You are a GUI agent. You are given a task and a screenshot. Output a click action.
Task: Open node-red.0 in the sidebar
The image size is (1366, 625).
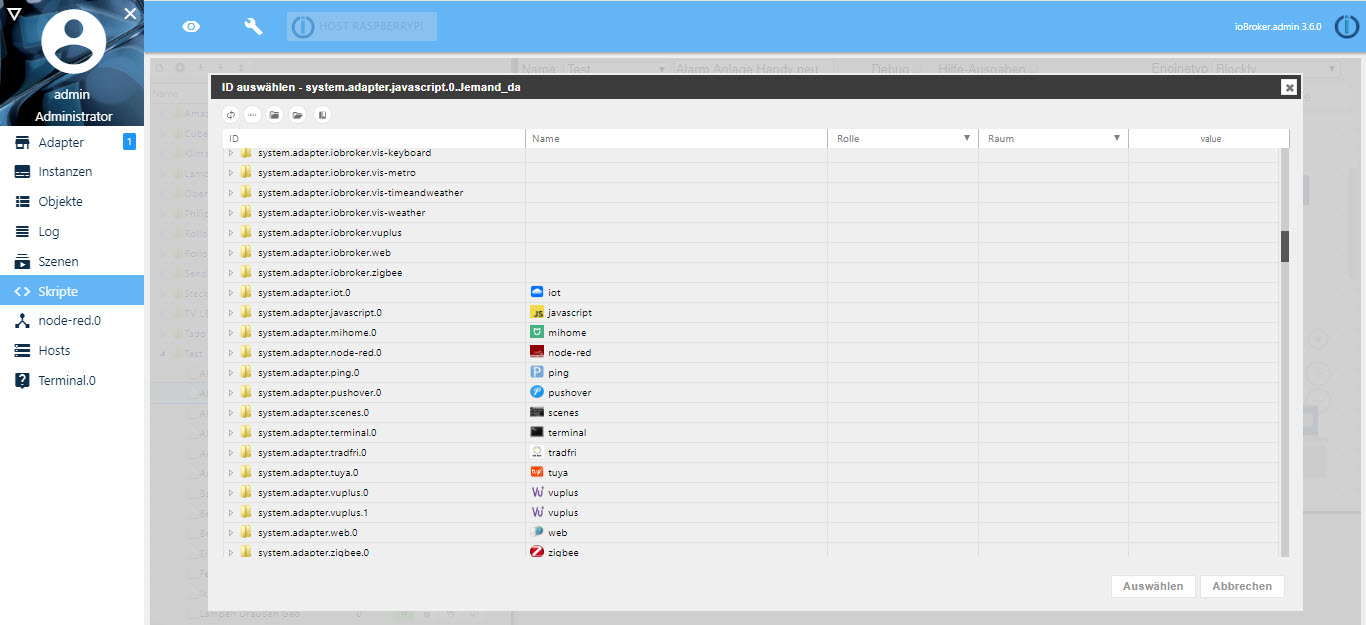coord(72,321)
